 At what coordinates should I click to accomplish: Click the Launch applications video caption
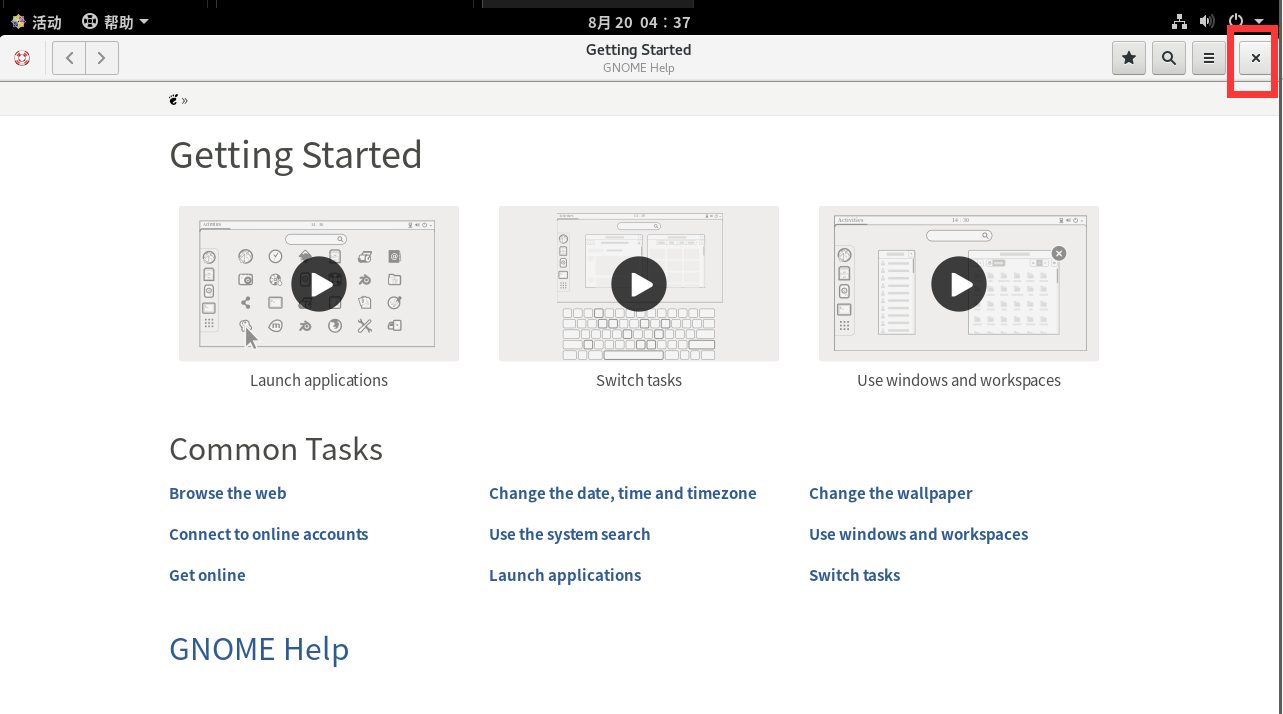pos(319,380)
